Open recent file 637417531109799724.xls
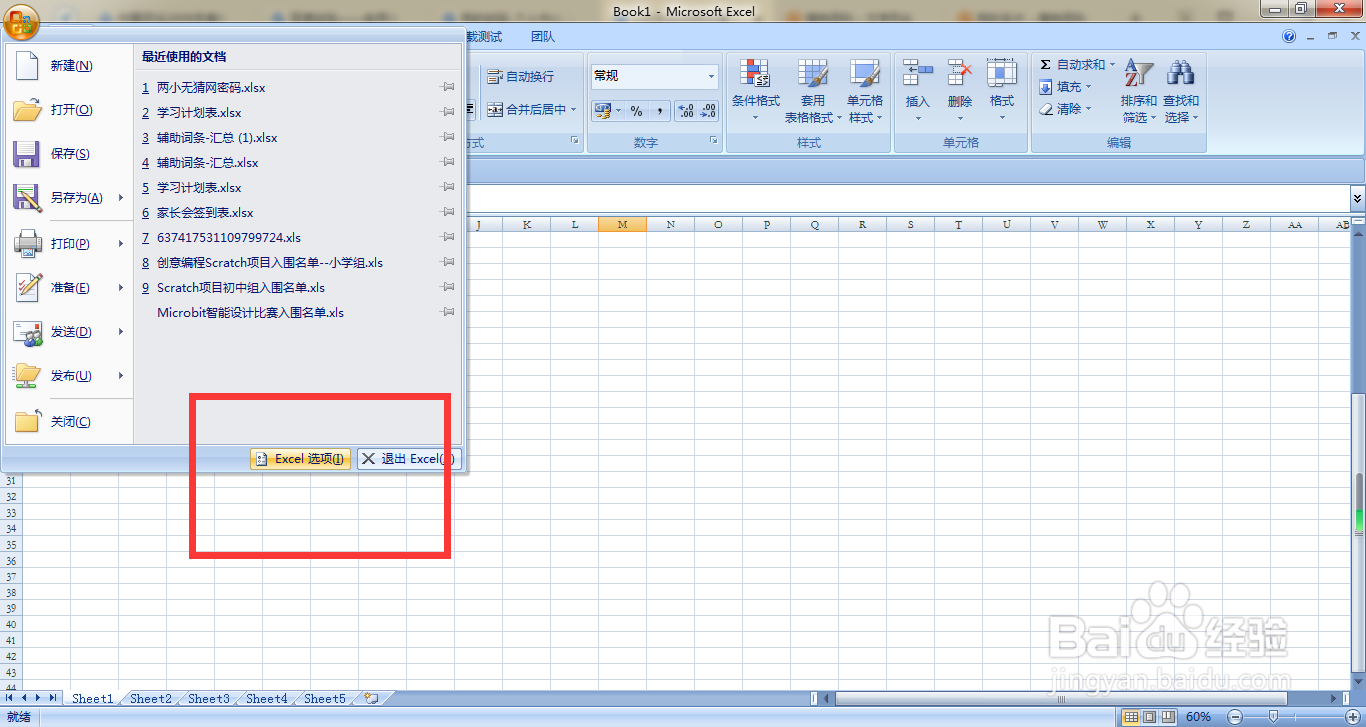Image resolution: width=1366 pixels, height=727 pixels. pyautogui.click(x=229, y=238)
